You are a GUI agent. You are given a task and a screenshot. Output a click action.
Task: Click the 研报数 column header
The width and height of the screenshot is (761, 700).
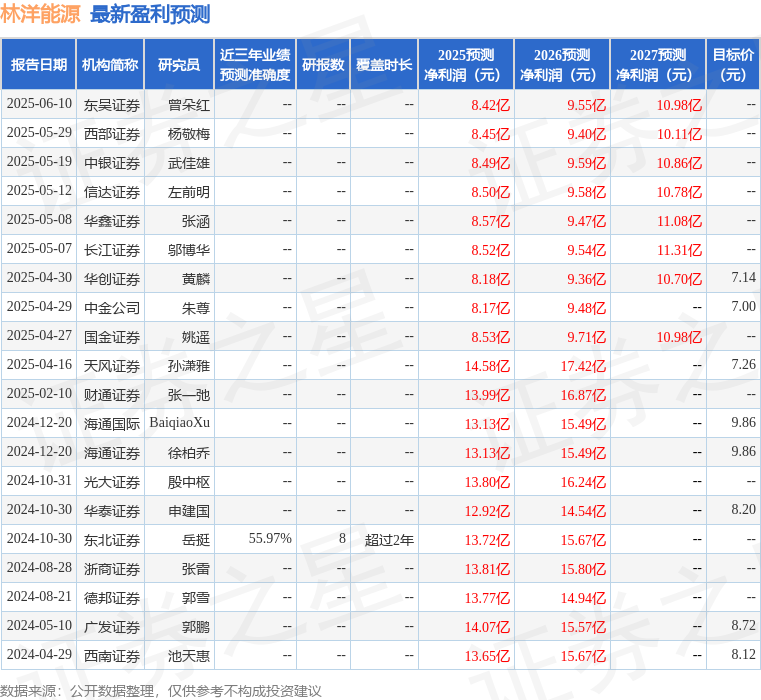pyautogui.click(x=323, y=65)
